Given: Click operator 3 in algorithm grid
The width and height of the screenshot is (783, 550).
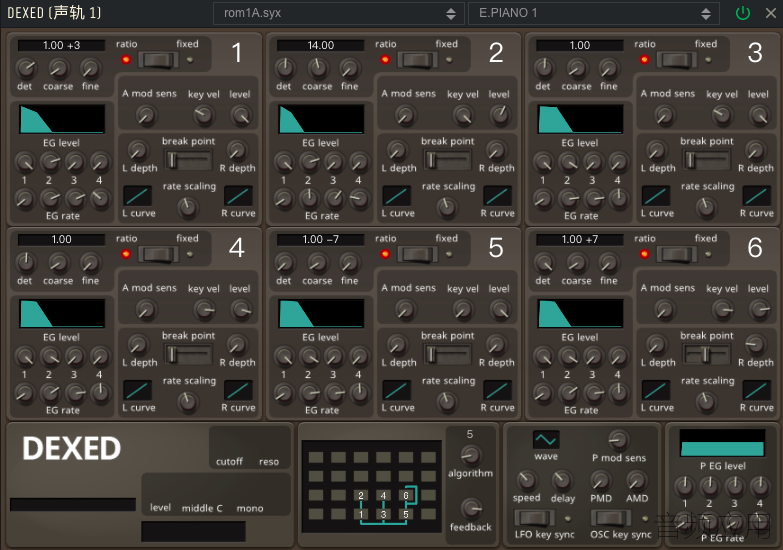Looking at the screenshot, I should click(x=383, y=514).
